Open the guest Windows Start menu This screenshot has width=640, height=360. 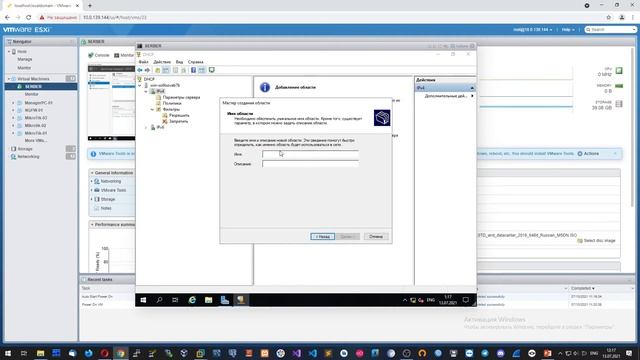(x=143, y=300)
